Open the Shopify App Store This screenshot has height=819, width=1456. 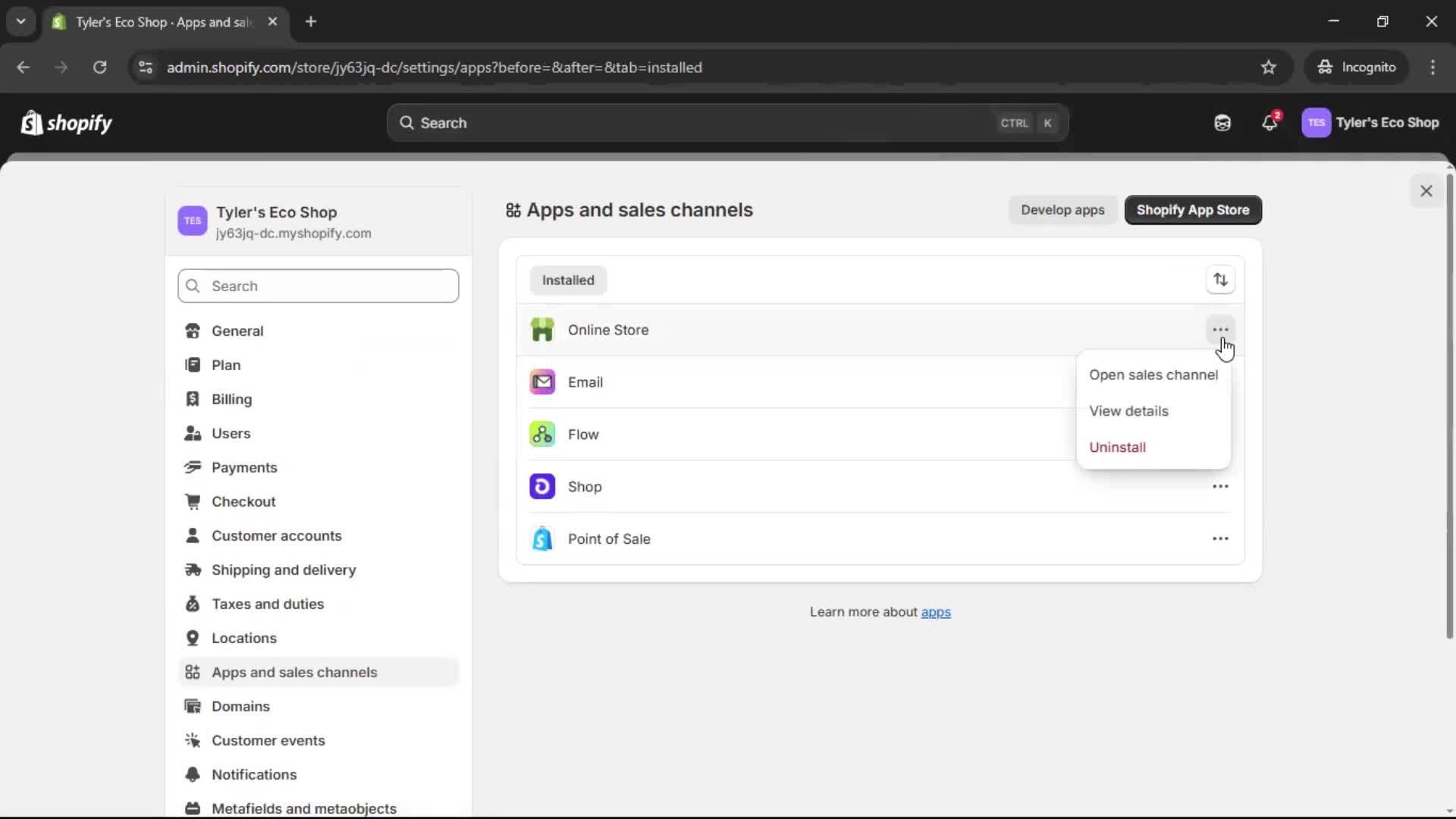(1193, 210)
